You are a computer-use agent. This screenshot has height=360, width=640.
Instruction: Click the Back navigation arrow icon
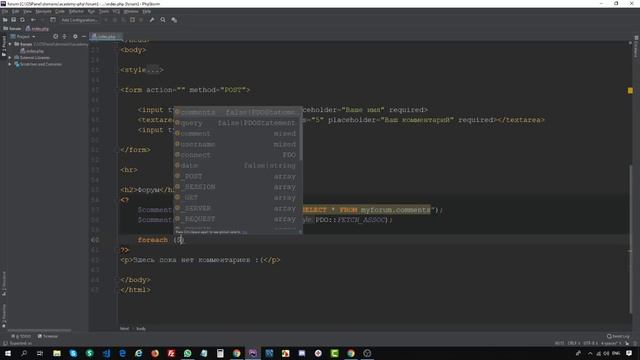coord(33,20)
